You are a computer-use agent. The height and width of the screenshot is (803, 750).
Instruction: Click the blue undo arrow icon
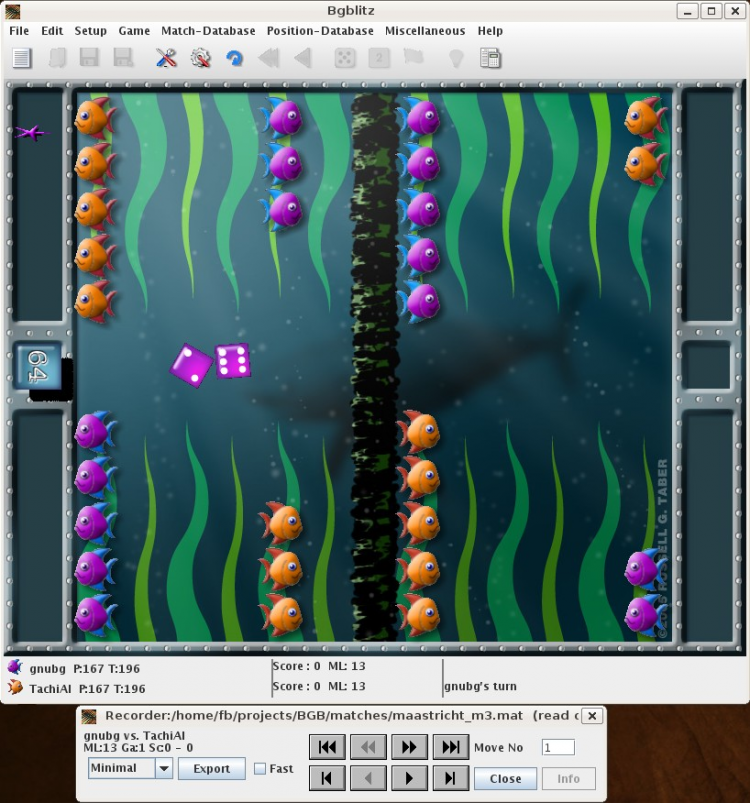234,58
